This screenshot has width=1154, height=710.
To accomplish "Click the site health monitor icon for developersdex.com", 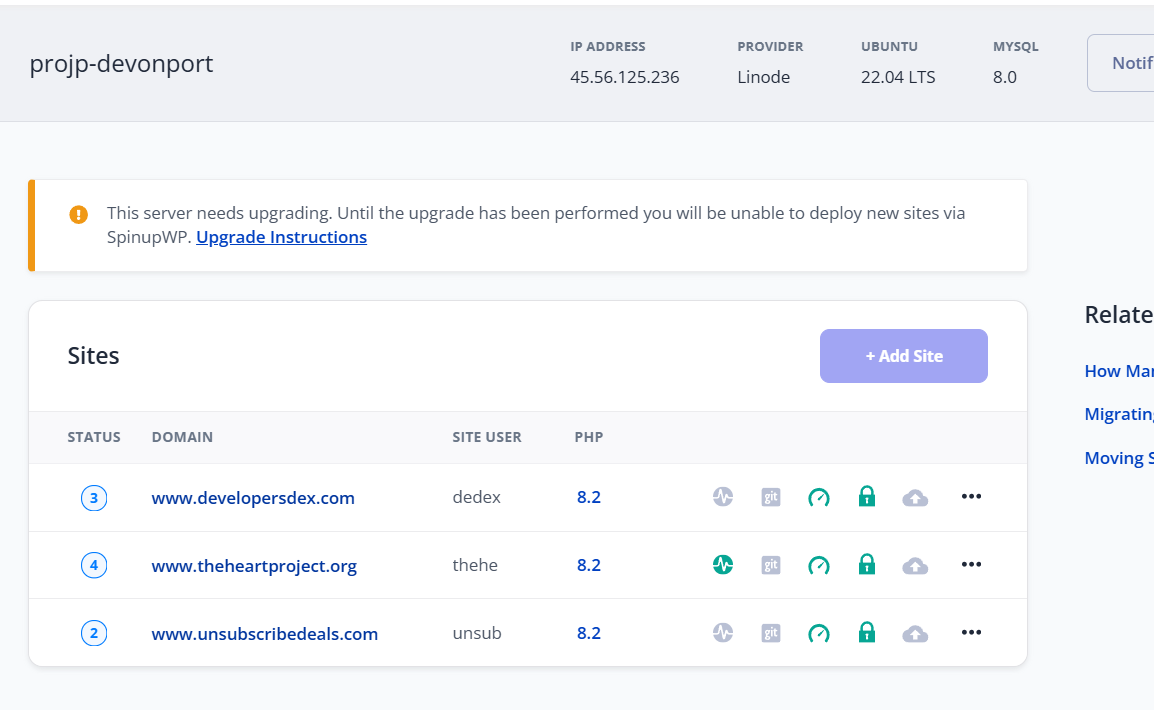I will coord(723,497).
